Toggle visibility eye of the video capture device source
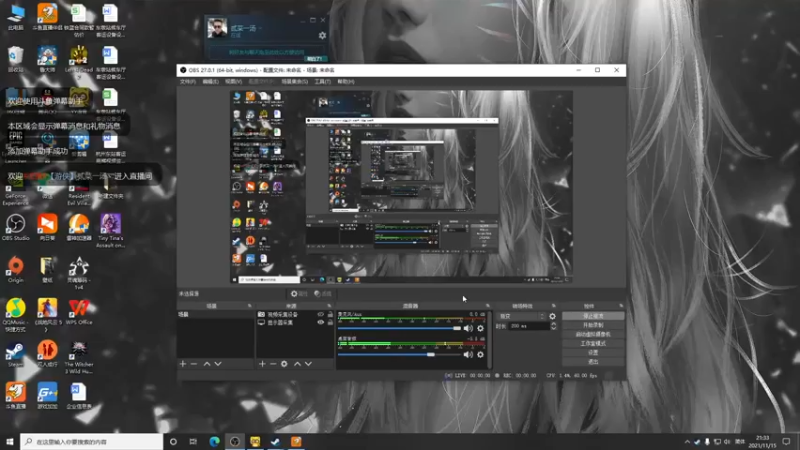The image size is (800, 450). [x=320, y=315]
